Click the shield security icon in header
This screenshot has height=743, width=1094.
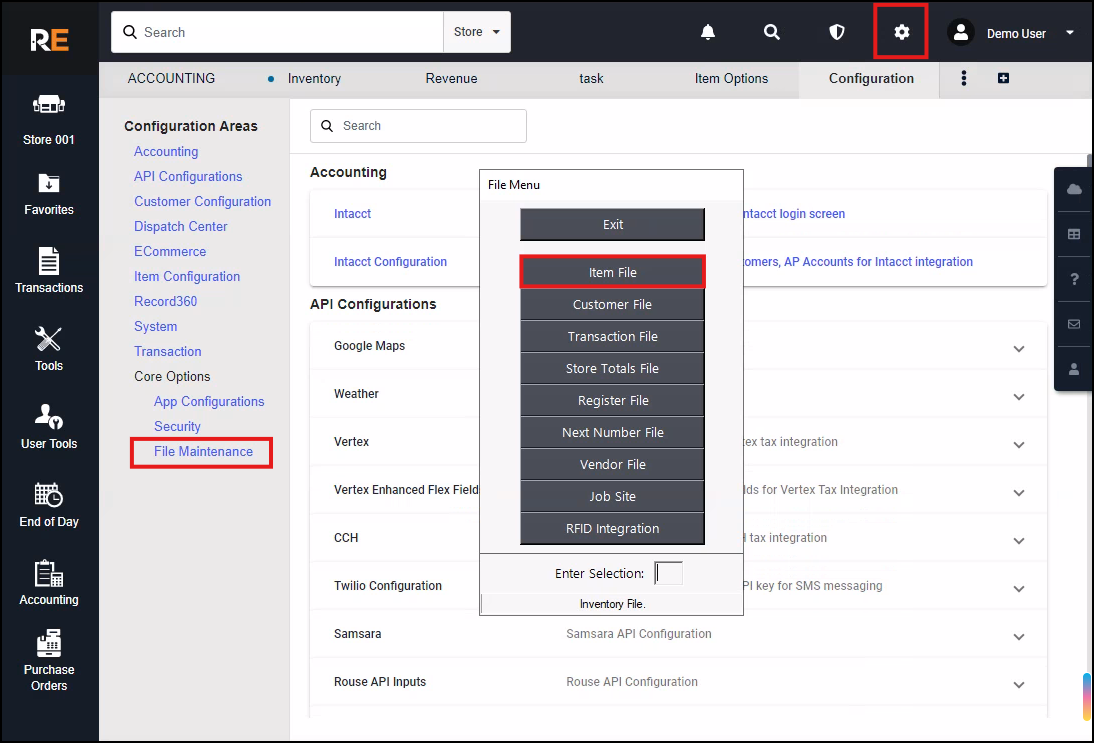(837, 32)
